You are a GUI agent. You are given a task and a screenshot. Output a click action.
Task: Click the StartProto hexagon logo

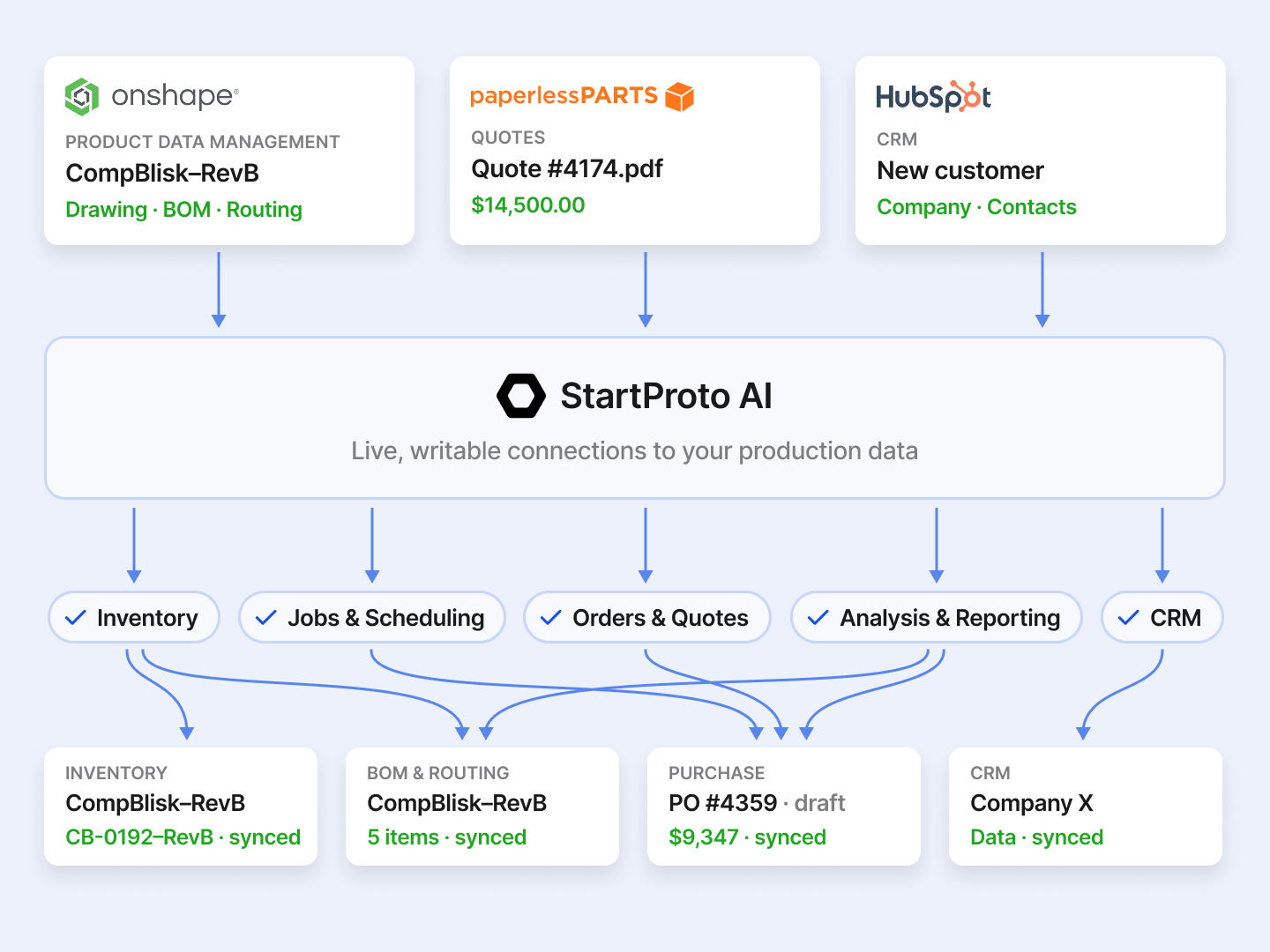(x=521, y=396)
